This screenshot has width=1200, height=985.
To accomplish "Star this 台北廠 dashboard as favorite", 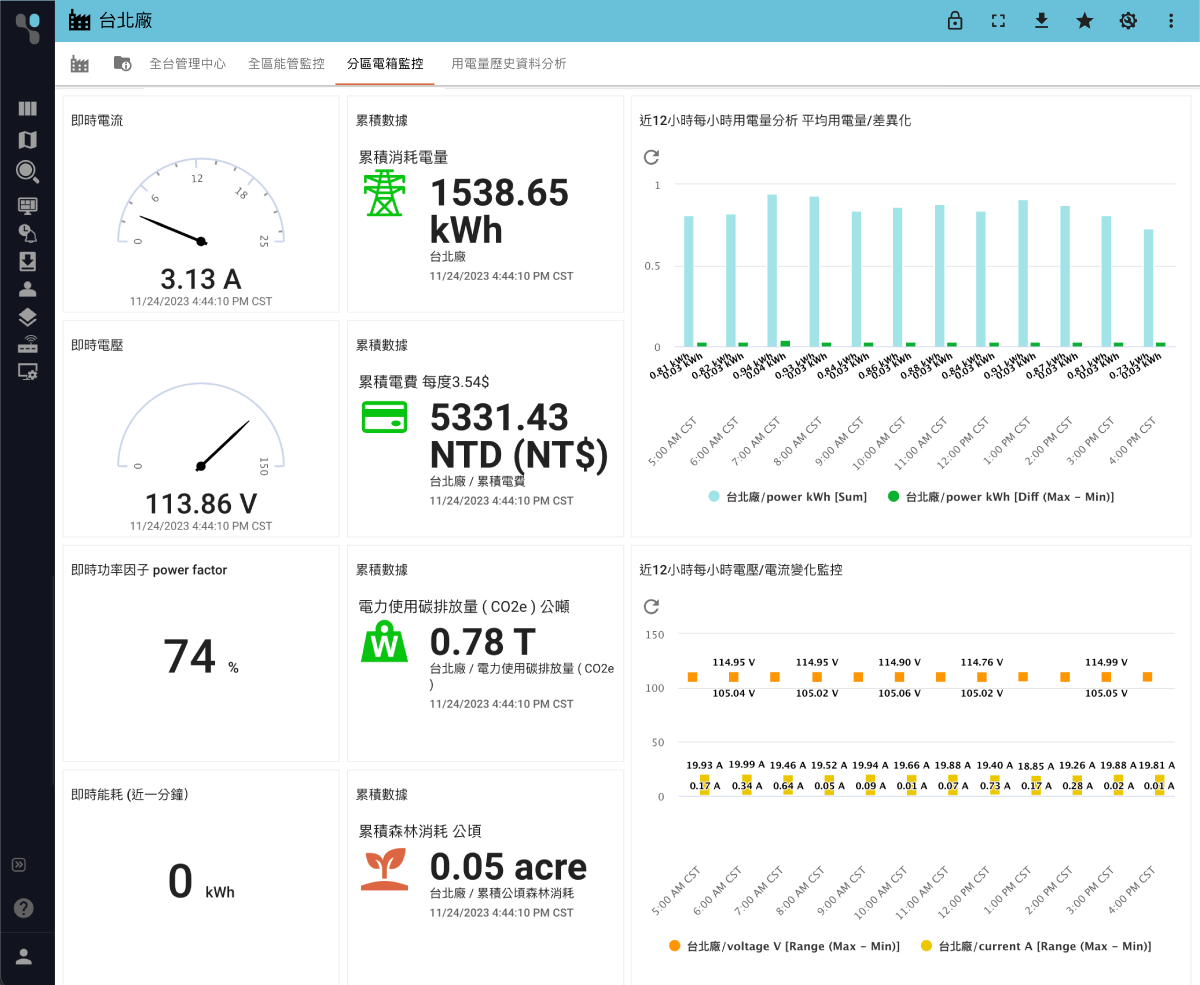I will point(1084,20).
